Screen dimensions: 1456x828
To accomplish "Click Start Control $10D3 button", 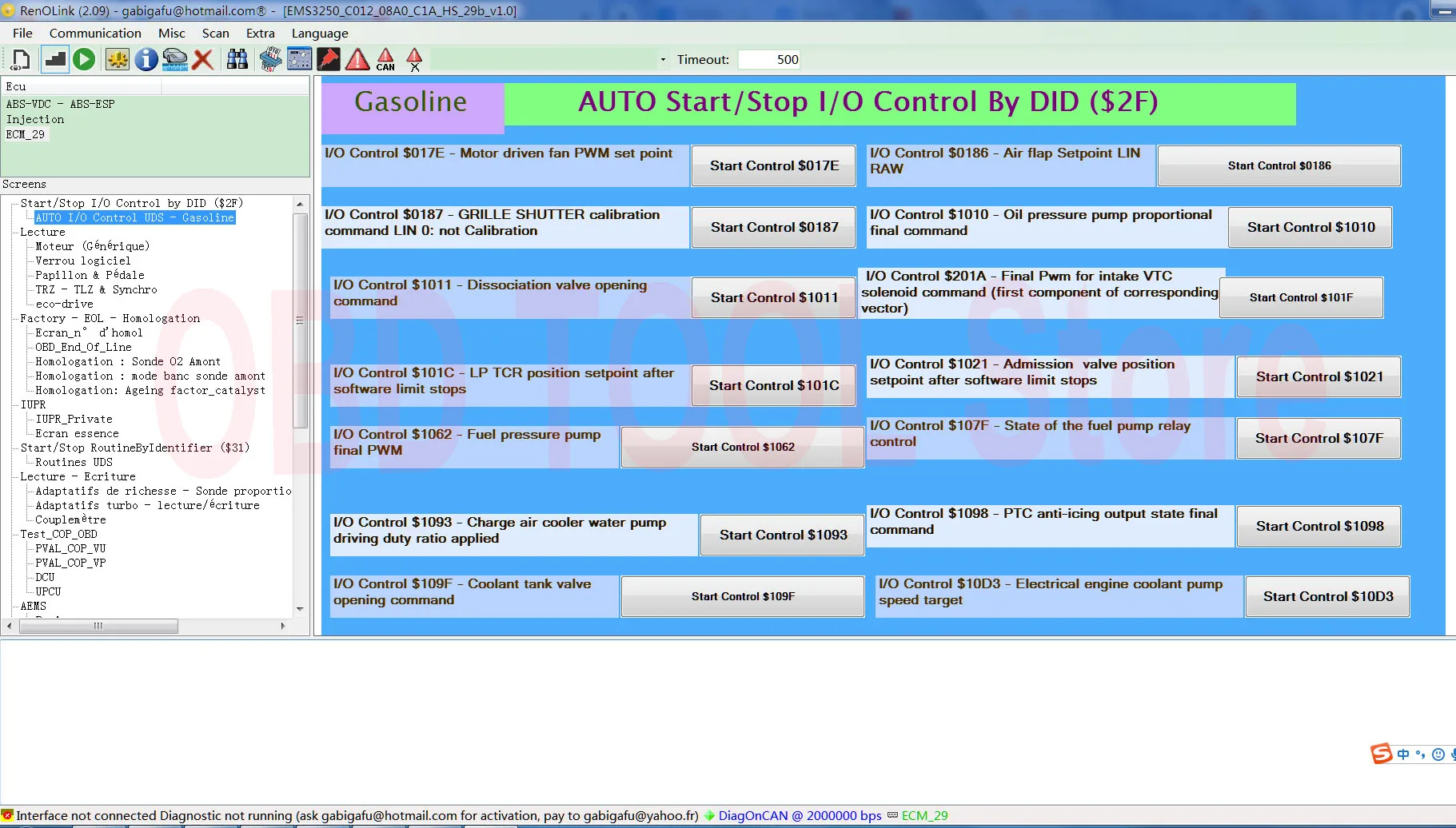I will pyautogui.click(x=1328, y=596).
